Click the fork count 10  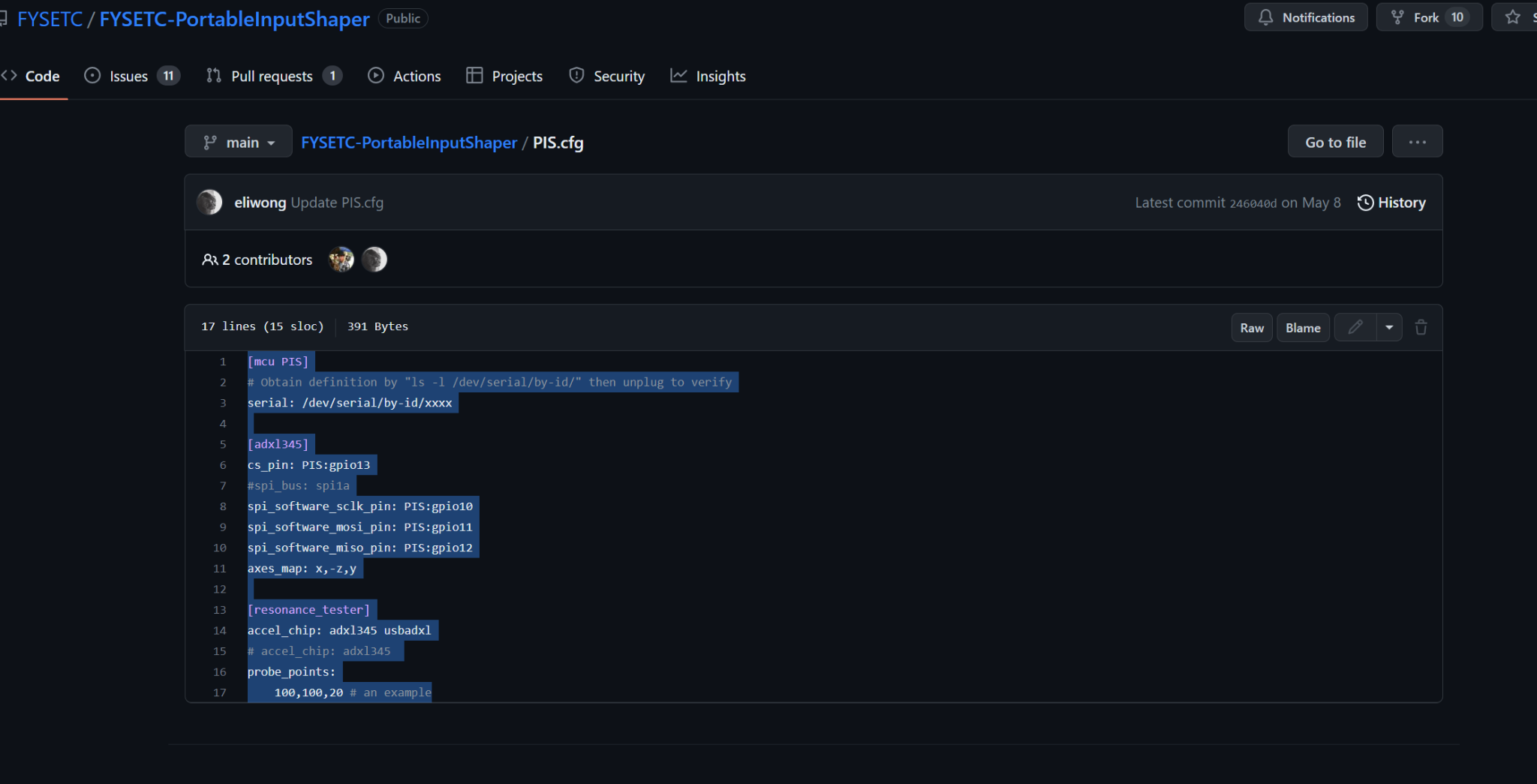click(x=1457, y=17)
